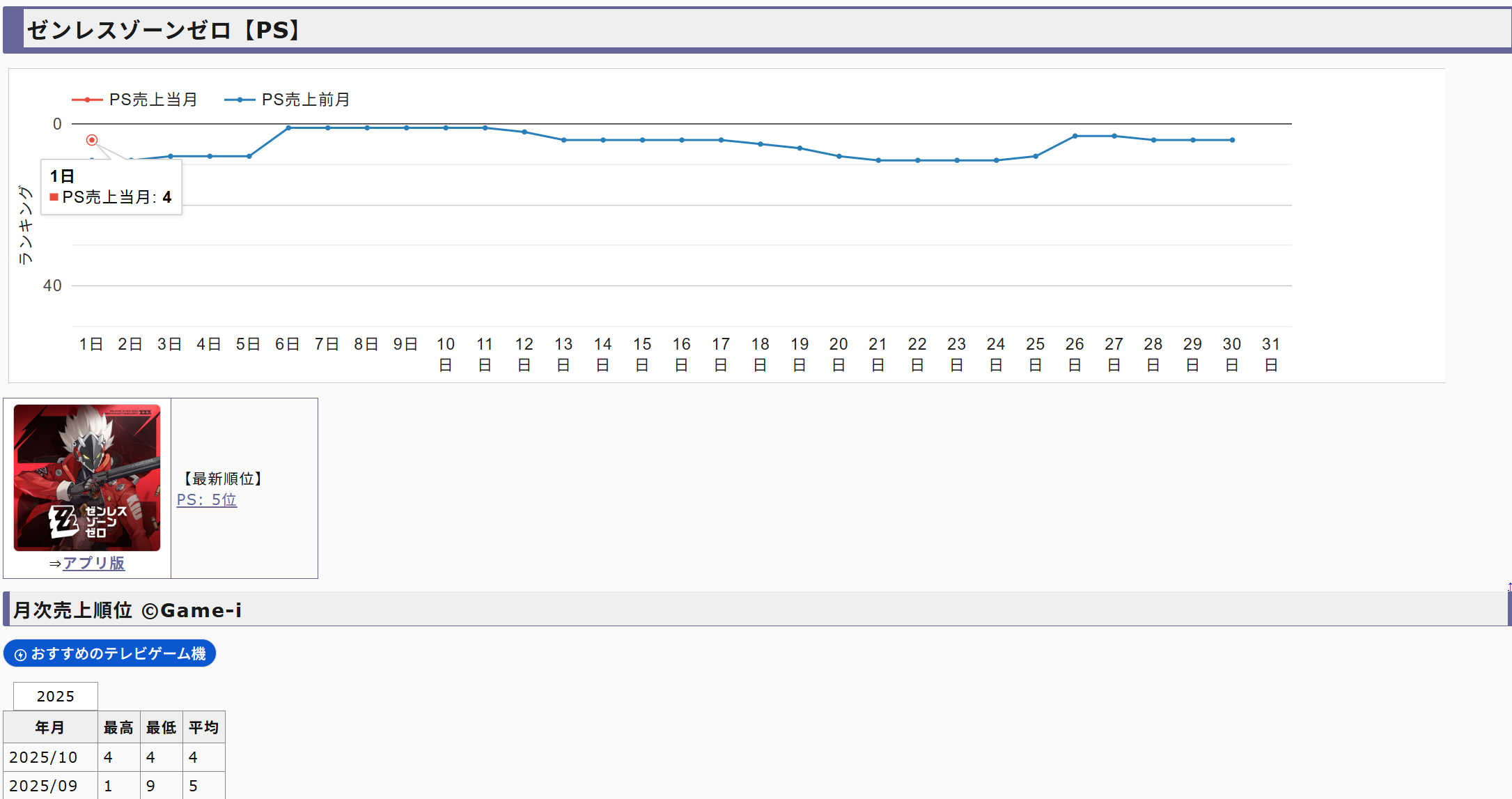This screenshot has width=1512, height=799.
Task: Select the 2025 year tab
Action: point(56,696)
